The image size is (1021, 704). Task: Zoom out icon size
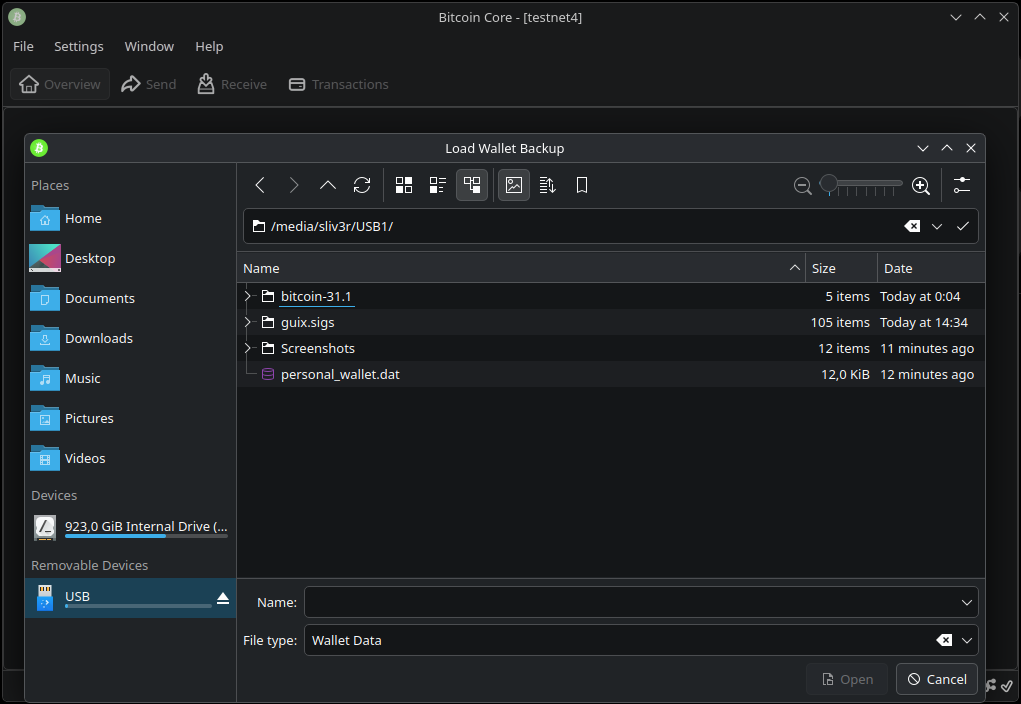pyautogui.click(x=802, y=186)
